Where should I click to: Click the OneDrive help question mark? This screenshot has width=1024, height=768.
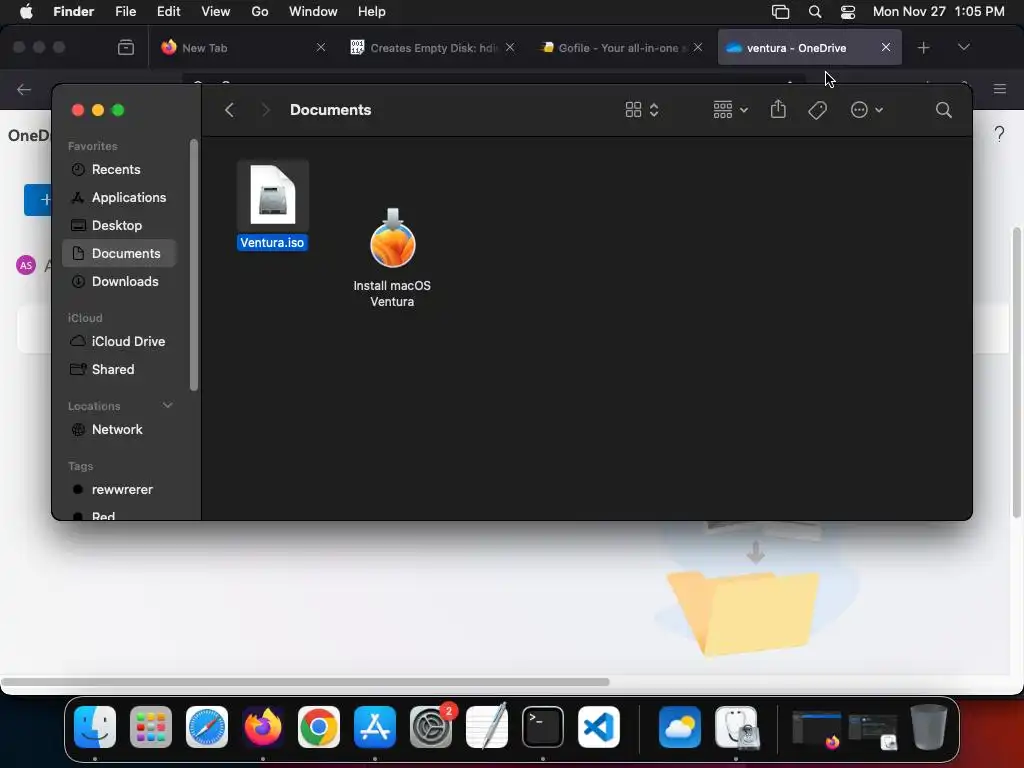999,134
